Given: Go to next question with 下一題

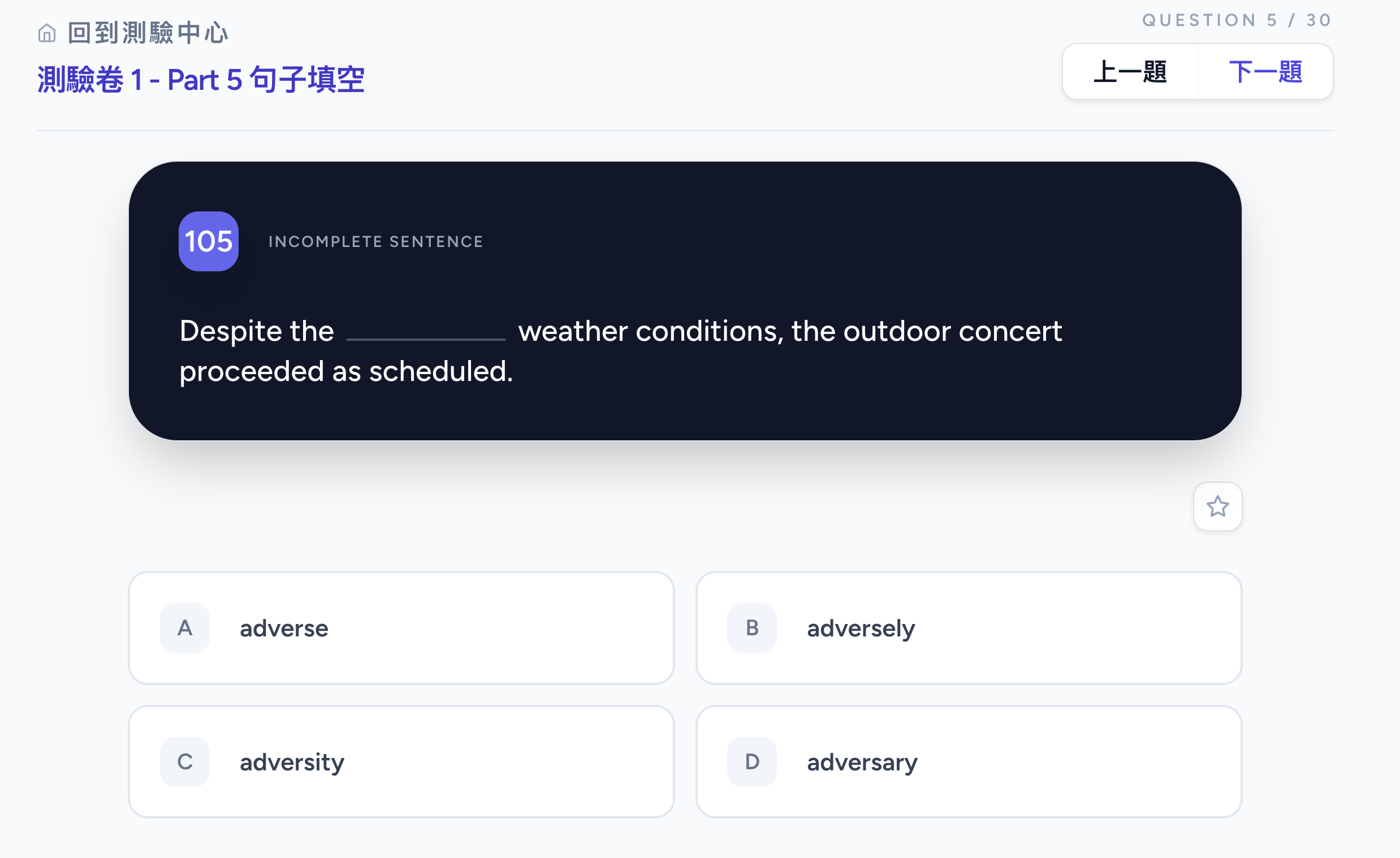Looking at the screenshot, I should (1265, 72).
